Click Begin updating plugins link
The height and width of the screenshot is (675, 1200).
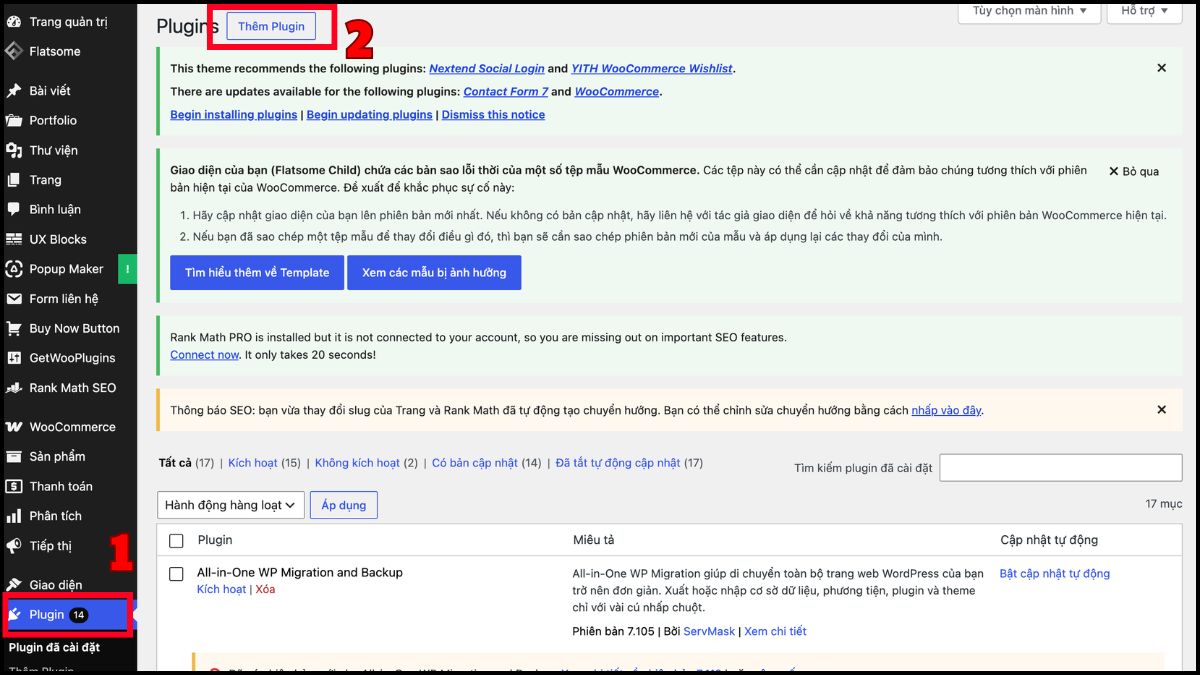click(369, 115)
